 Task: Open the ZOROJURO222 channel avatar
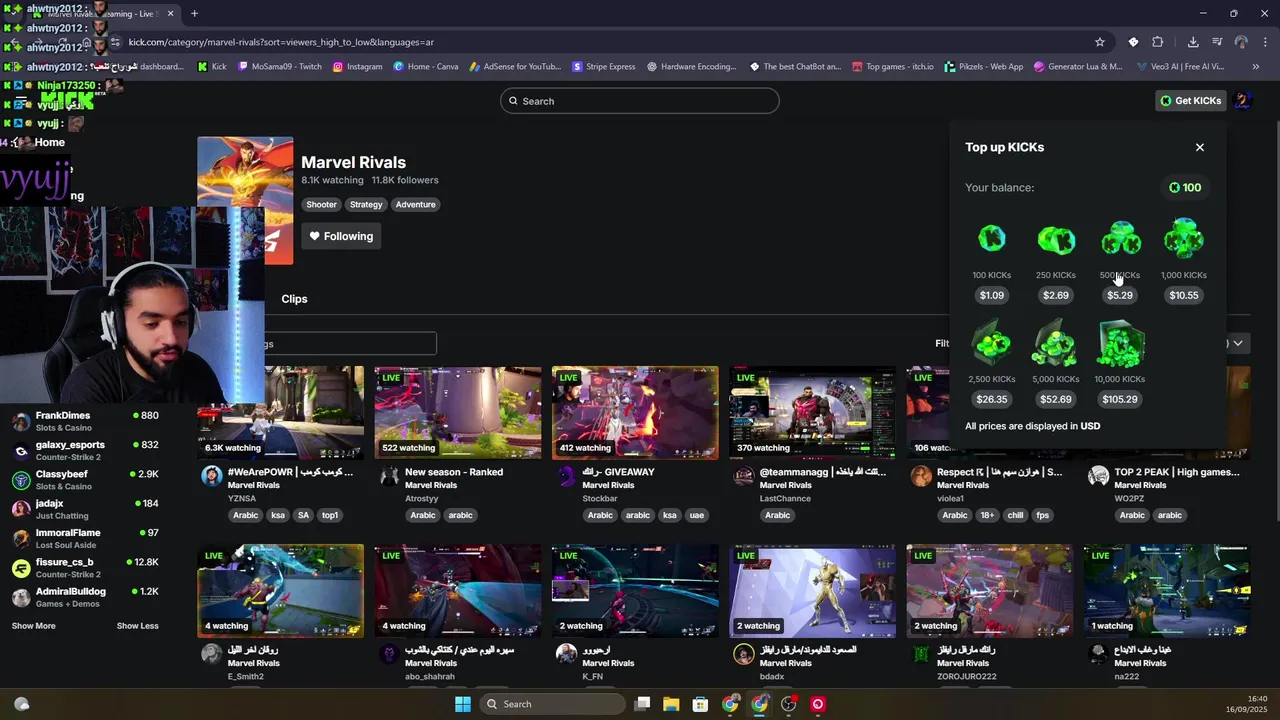pos(921,654)
